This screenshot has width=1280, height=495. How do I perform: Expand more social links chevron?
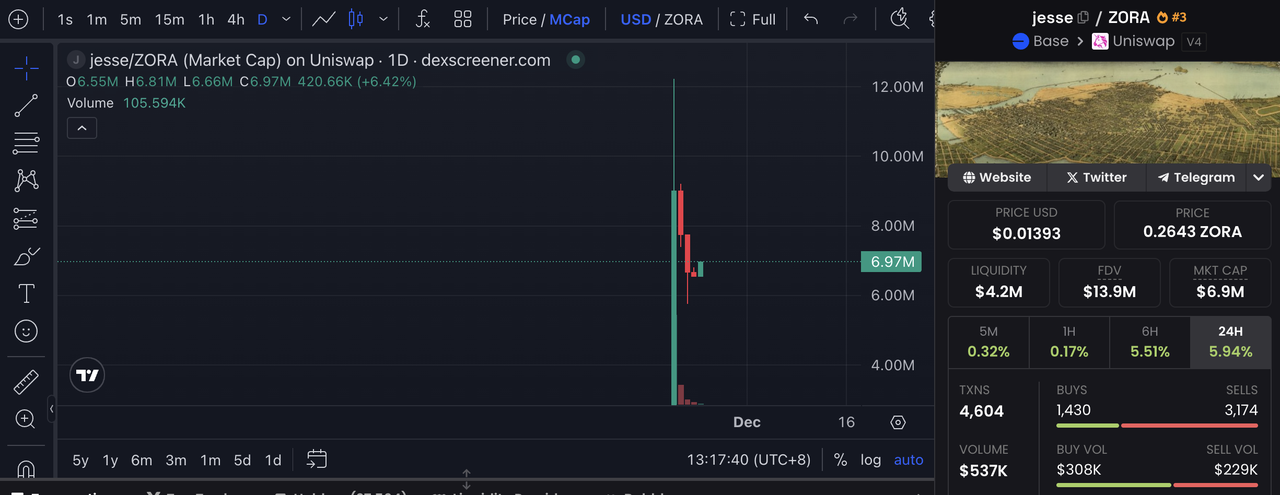1258,177
